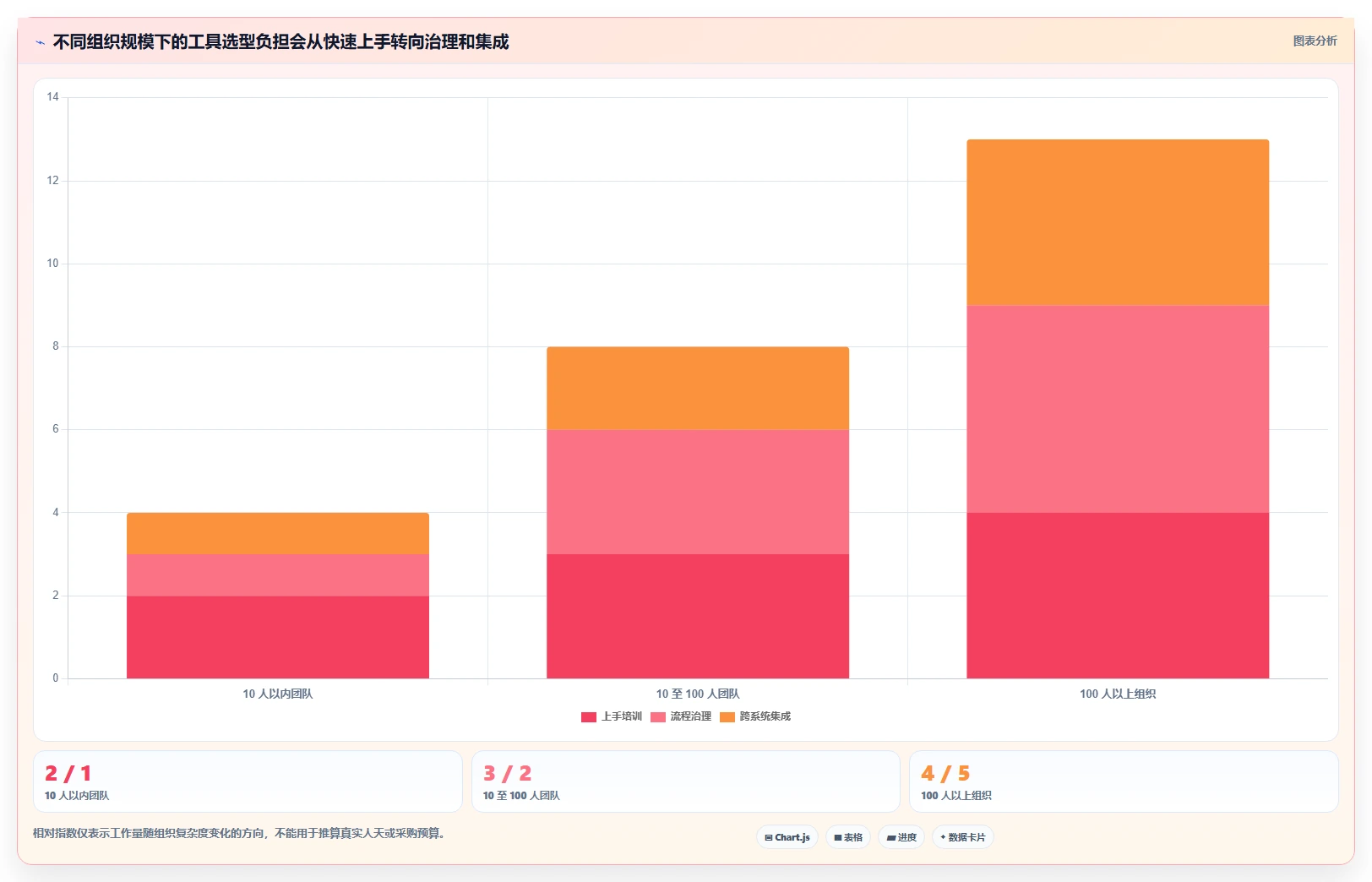Click the 10 人以内团队 caption under 2 / 1
This screenshot has width=1372, height=882.
pyautogui.click(x=77, y=796)
